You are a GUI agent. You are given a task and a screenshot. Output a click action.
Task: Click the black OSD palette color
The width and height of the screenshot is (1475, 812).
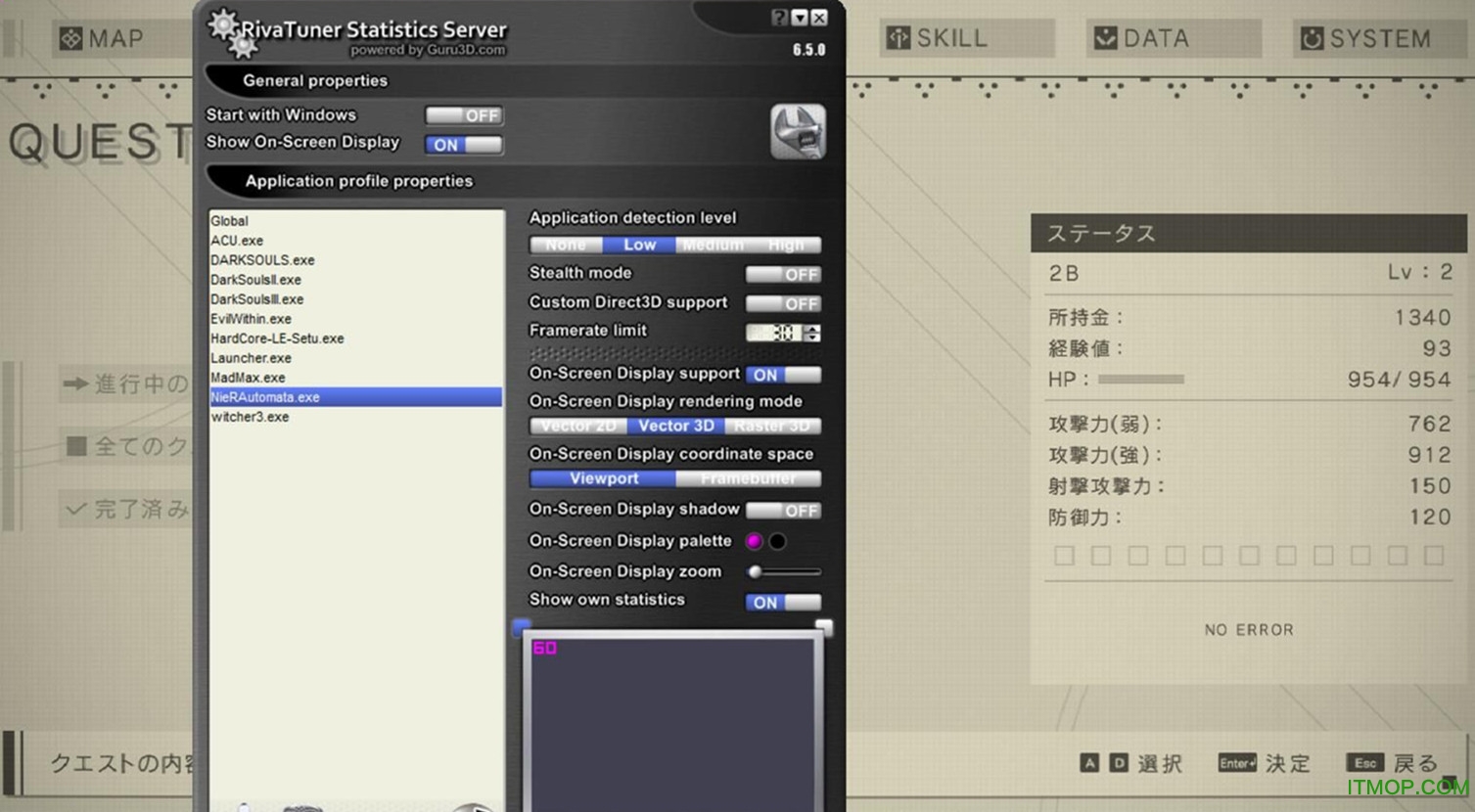(777, 541)
